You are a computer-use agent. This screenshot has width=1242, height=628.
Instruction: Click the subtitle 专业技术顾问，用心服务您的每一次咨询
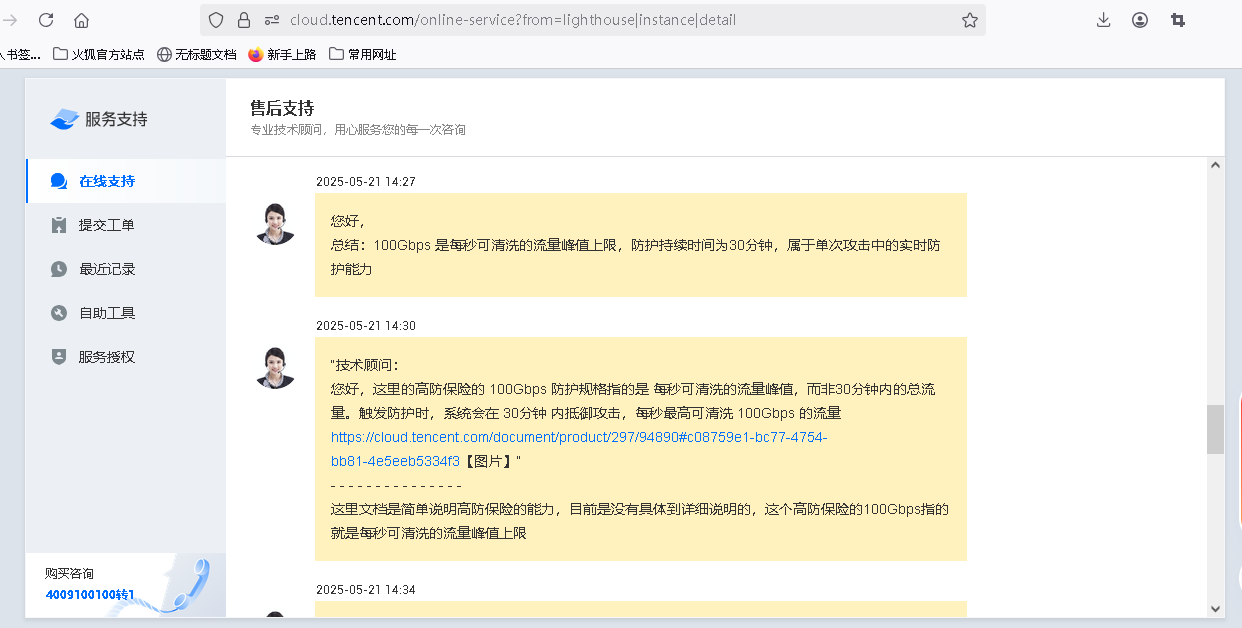pyautogui.click(x=358, y=130)
